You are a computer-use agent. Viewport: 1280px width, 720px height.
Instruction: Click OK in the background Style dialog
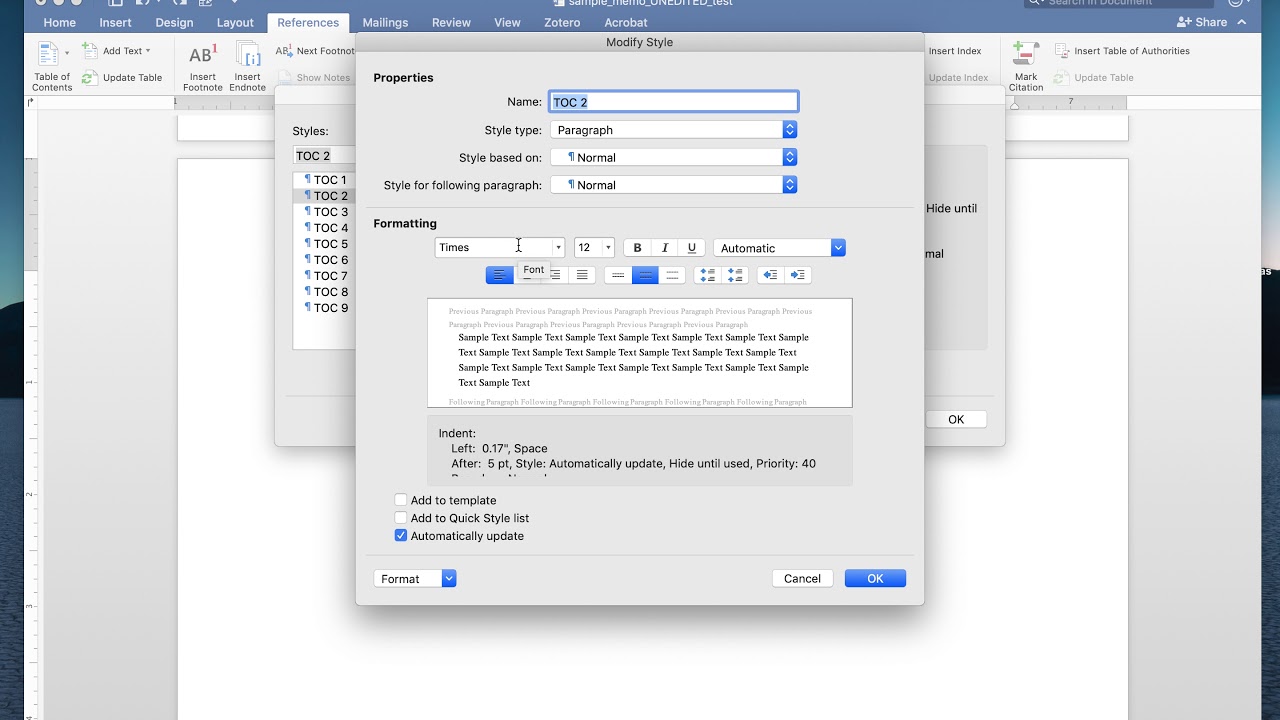956,420
